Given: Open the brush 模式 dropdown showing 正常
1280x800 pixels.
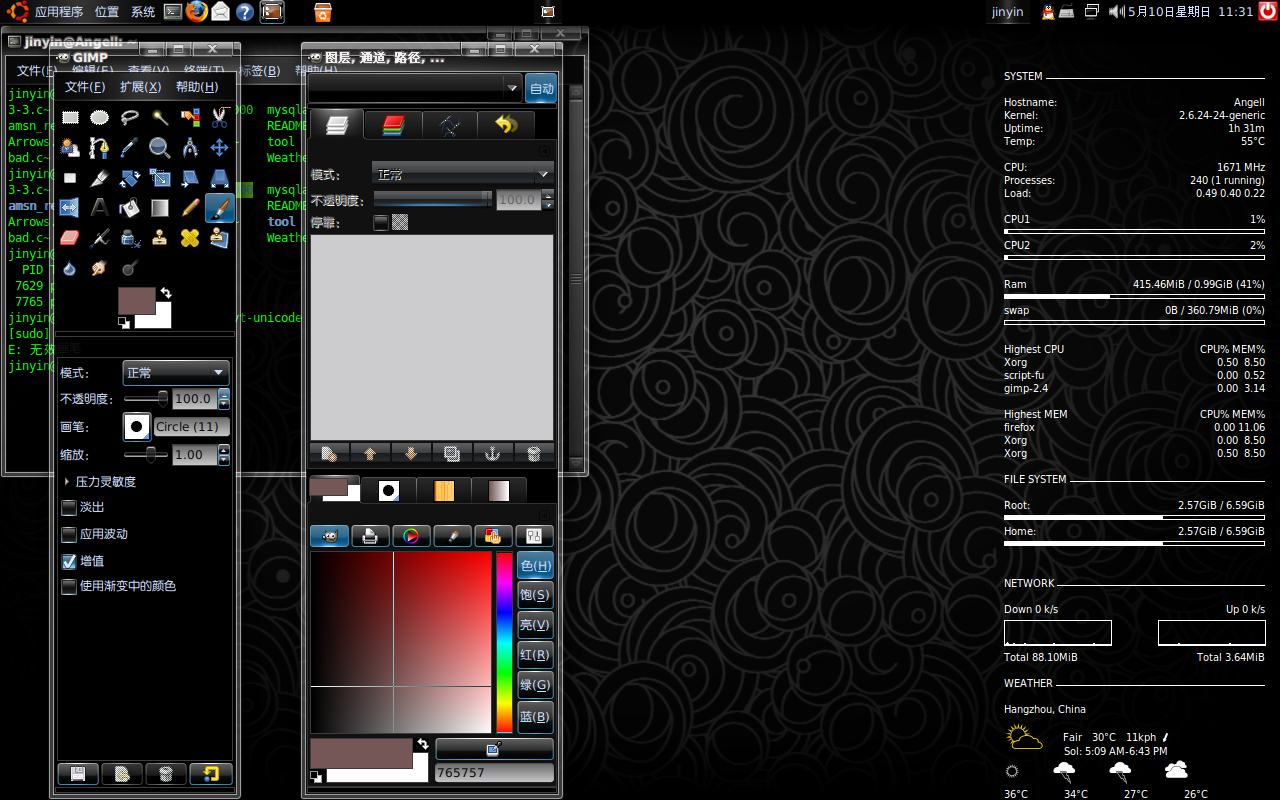Looking at the screenshot, I should 175,372.
